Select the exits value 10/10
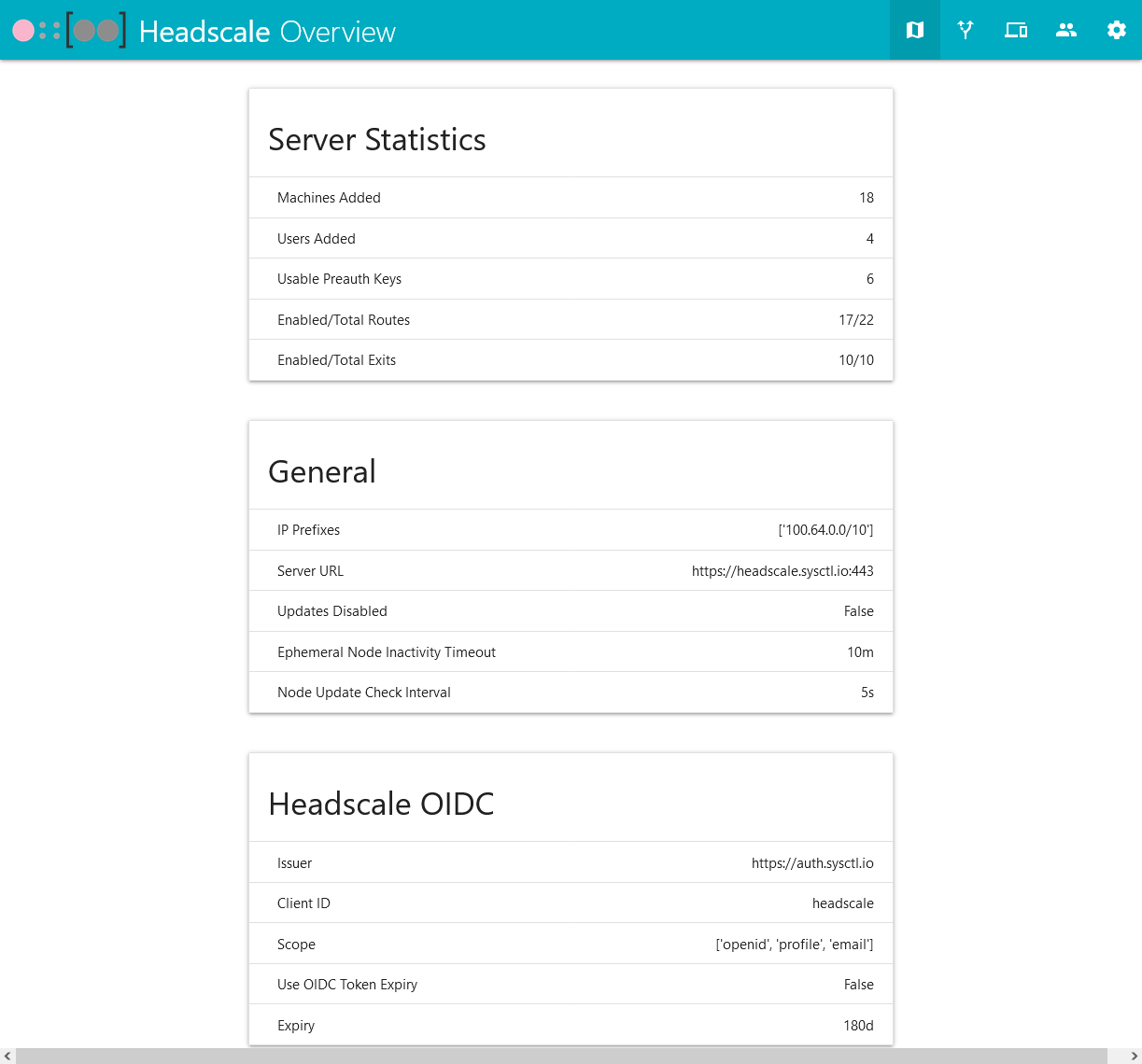The width and height of the screenshot is (1142, 1064). coord(856,360)
